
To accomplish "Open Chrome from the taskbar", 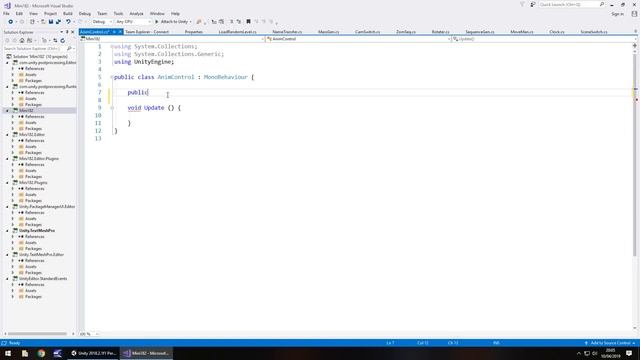I will 41,353.
